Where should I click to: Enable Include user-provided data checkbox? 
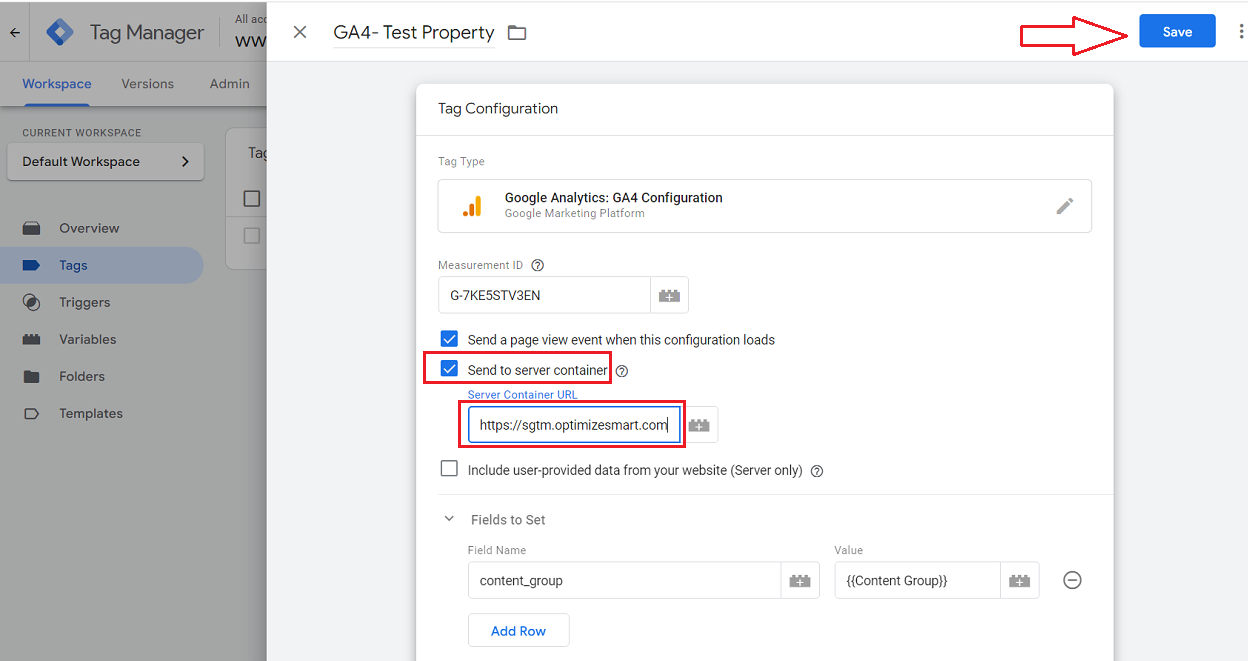450,469
